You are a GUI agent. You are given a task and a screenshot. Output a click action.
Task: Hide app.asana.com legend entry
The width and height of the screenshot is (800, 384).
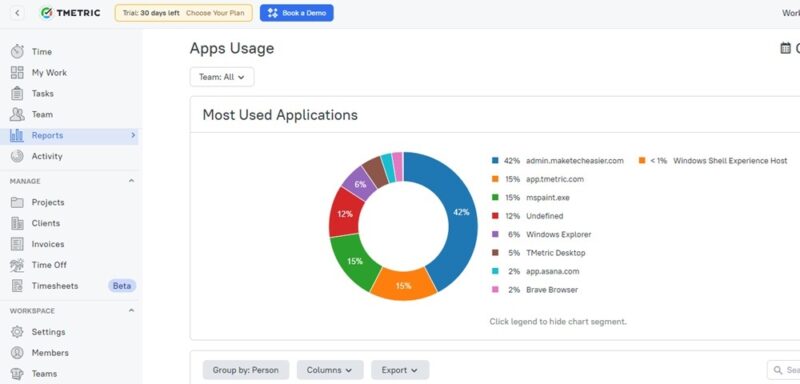pyautogui.click(x=535, y=271)
